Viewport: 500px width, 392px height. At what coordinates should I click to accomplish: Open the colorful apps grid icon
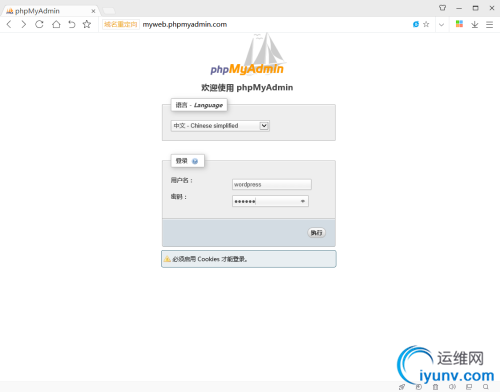pos(459,24)
